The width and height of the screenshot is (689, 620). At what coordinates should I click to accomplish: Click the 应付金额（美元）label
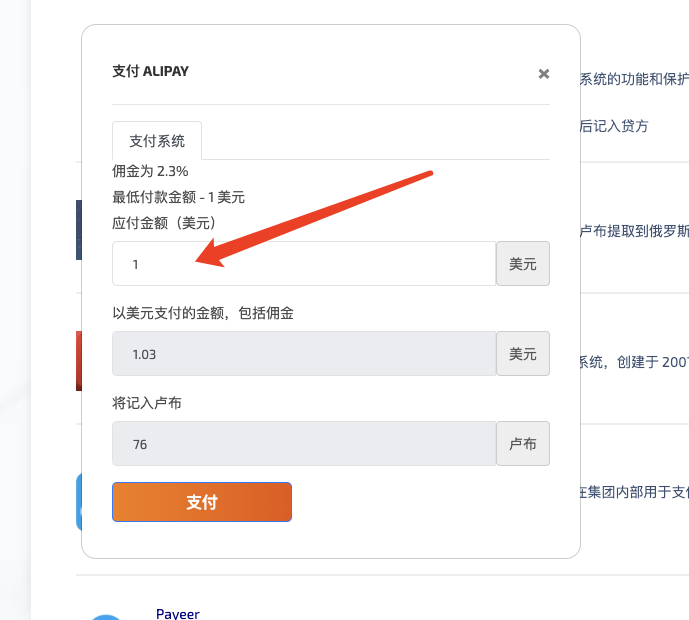click(x=165, y=222)
